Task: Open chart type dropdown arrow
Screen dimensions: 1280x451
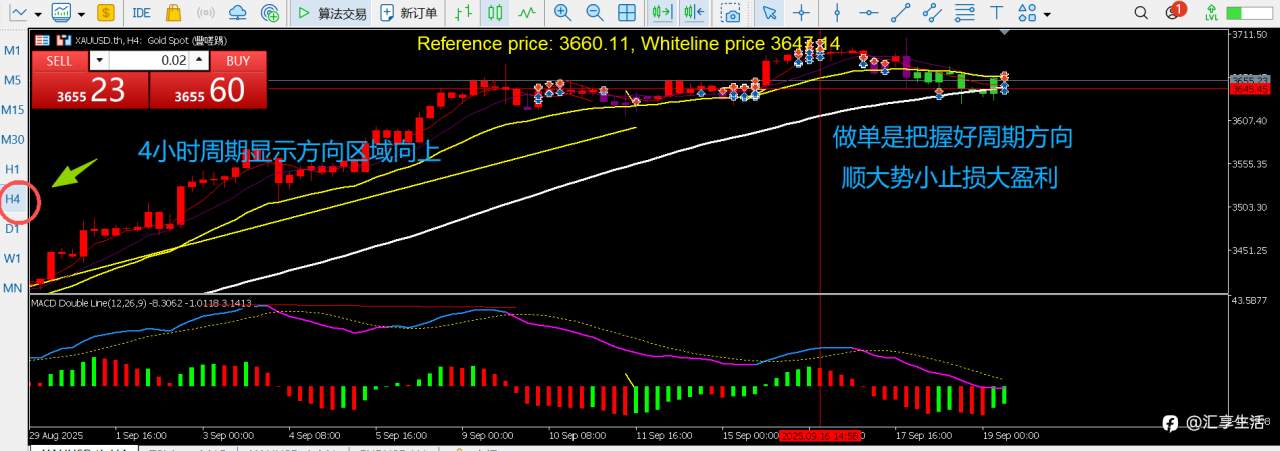Action: point(37,14)
